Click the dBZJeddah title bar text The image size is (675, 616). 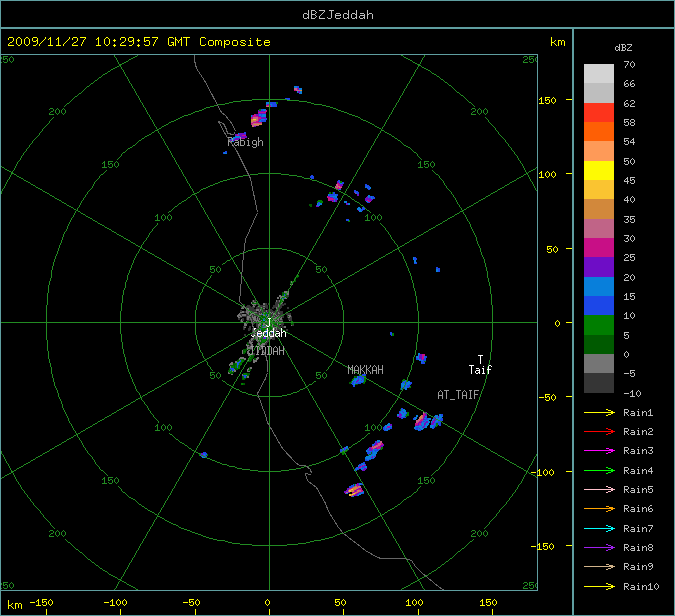pos(337,14)
